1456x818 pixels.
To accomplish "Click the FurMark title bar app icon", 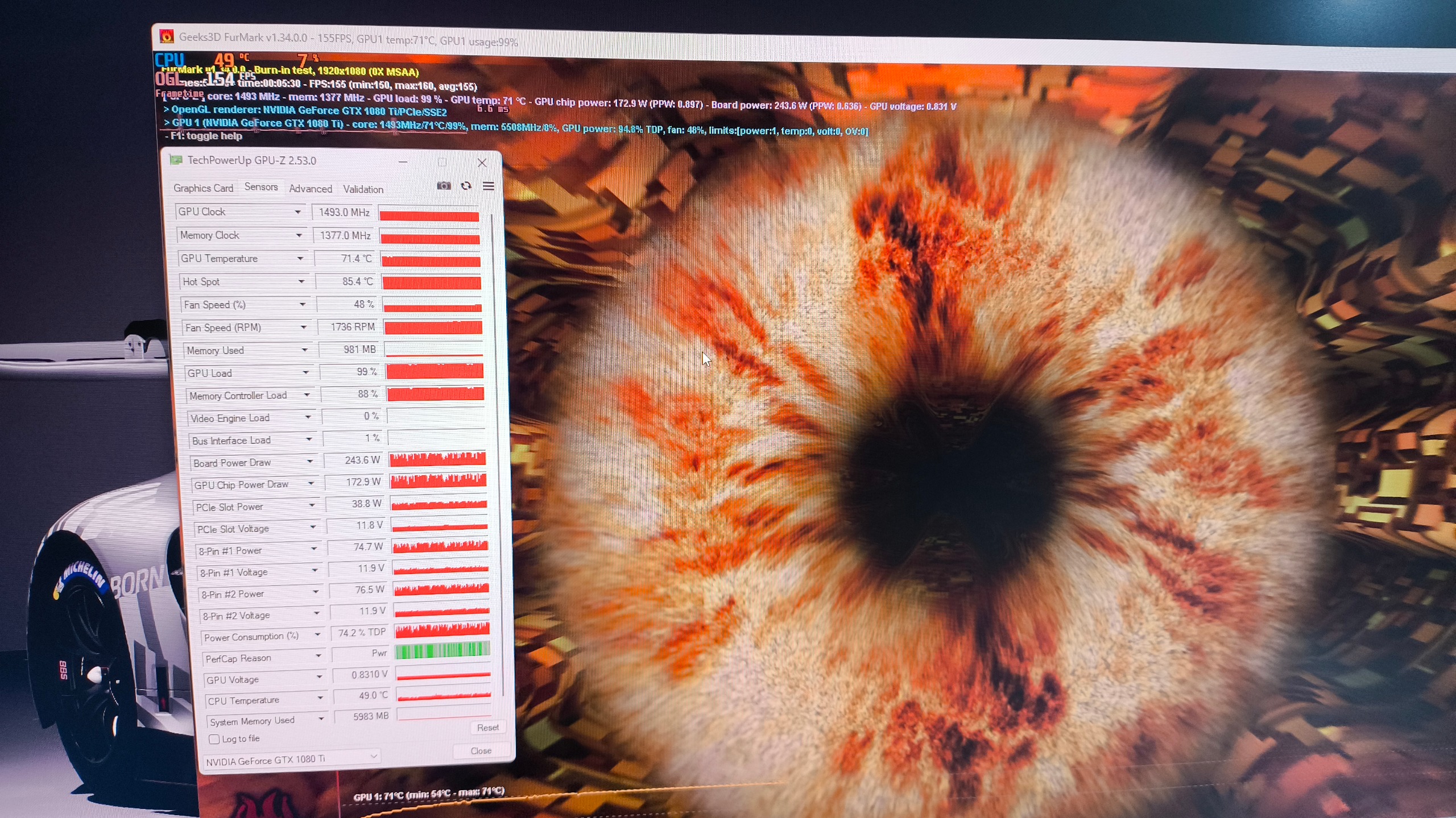I will click(x=166, y=36).
